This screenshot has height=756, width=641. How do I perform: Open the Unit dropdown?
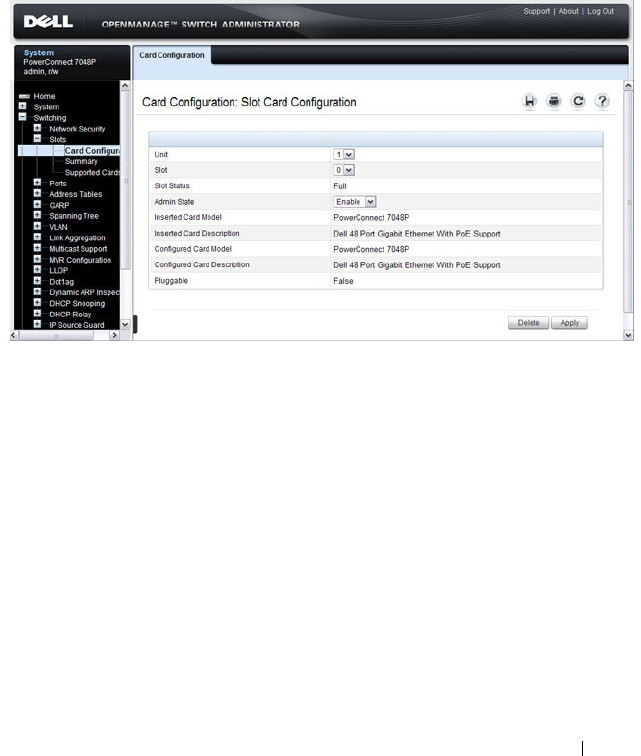click(x=344, y=154)
